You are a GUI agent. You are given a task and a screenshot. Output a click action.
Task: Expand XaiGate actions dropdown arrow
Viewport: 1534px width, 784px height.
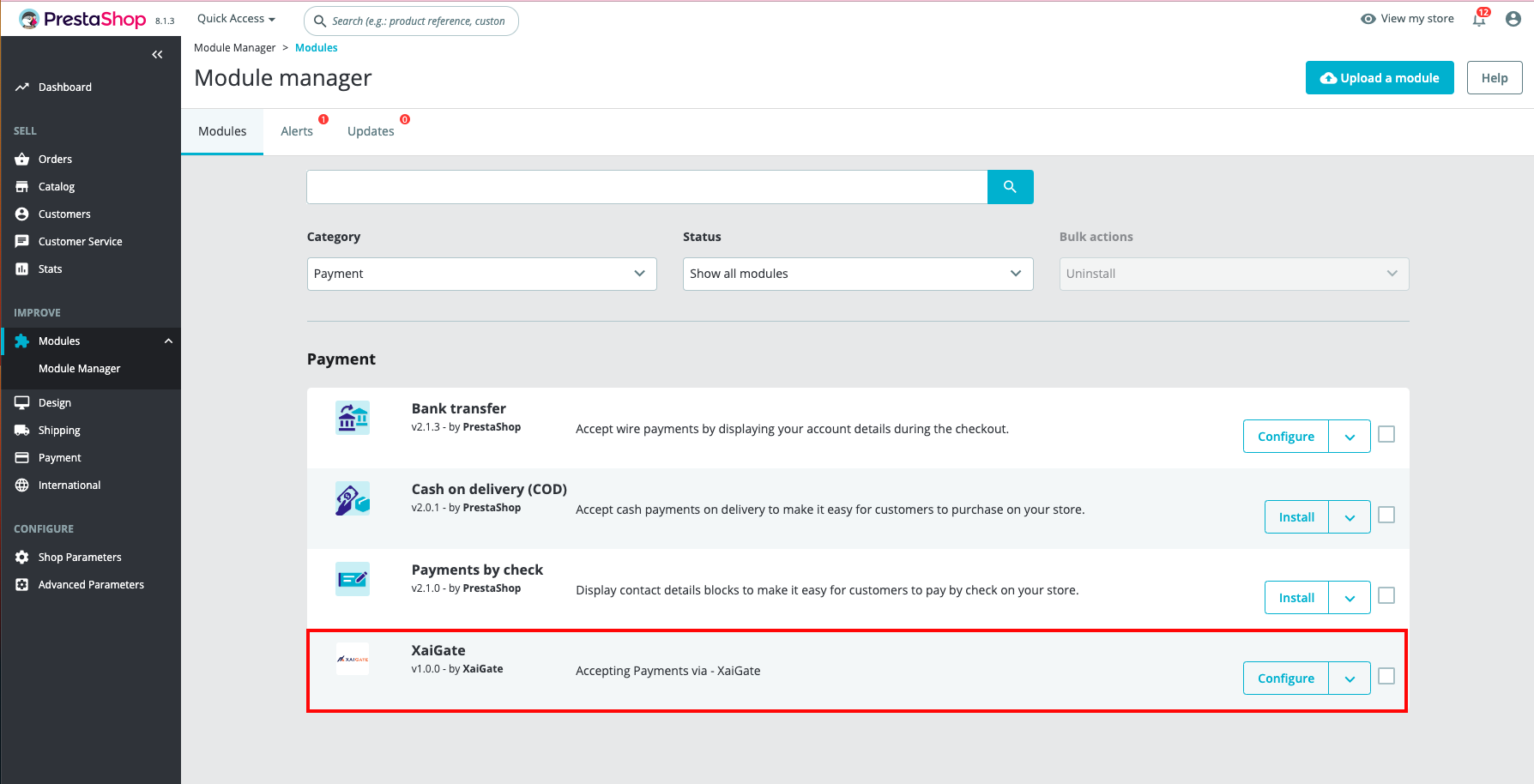tap(1350, 678)
